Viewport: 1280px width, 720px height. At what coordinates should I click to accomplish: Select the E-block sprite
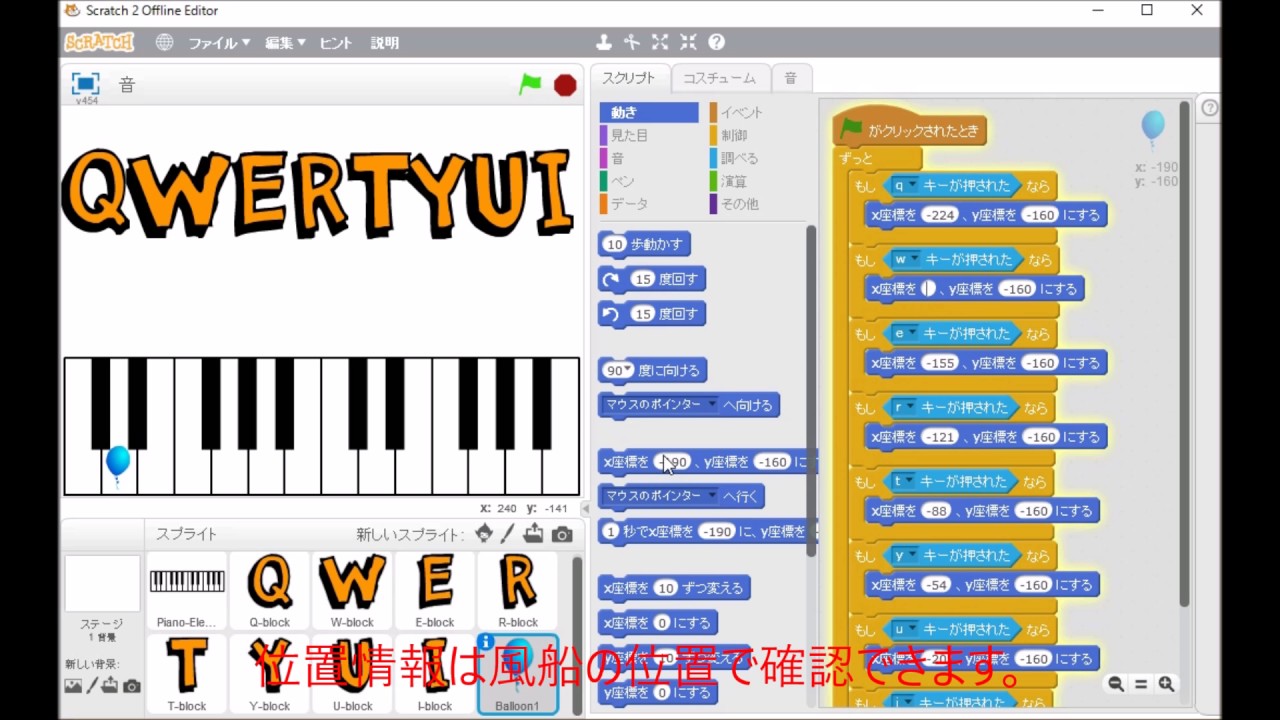435,590
